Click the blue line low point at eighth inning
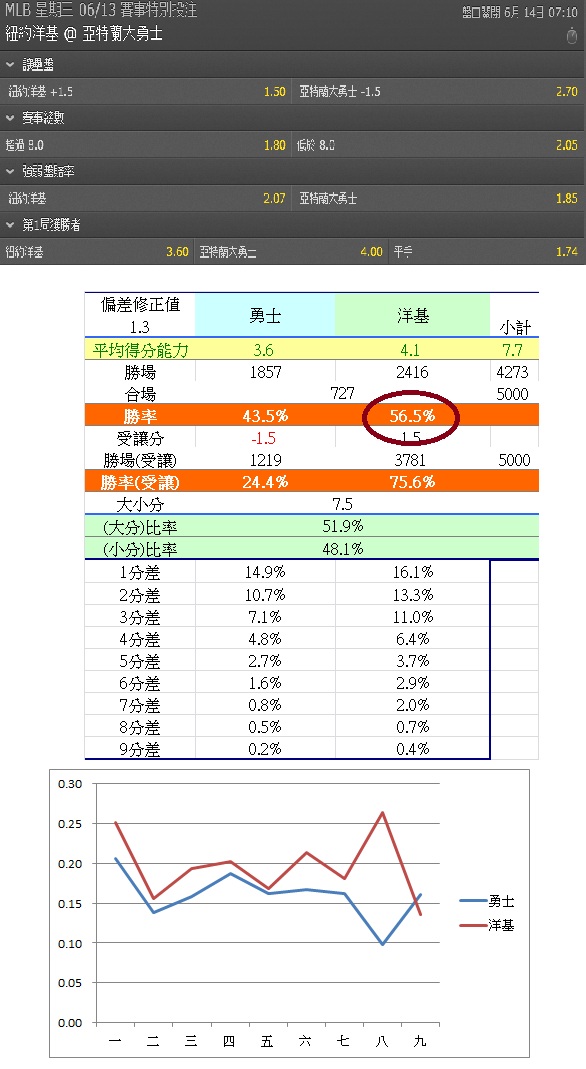The height and width of the screenshot is (1069, 586). [382, 944]
